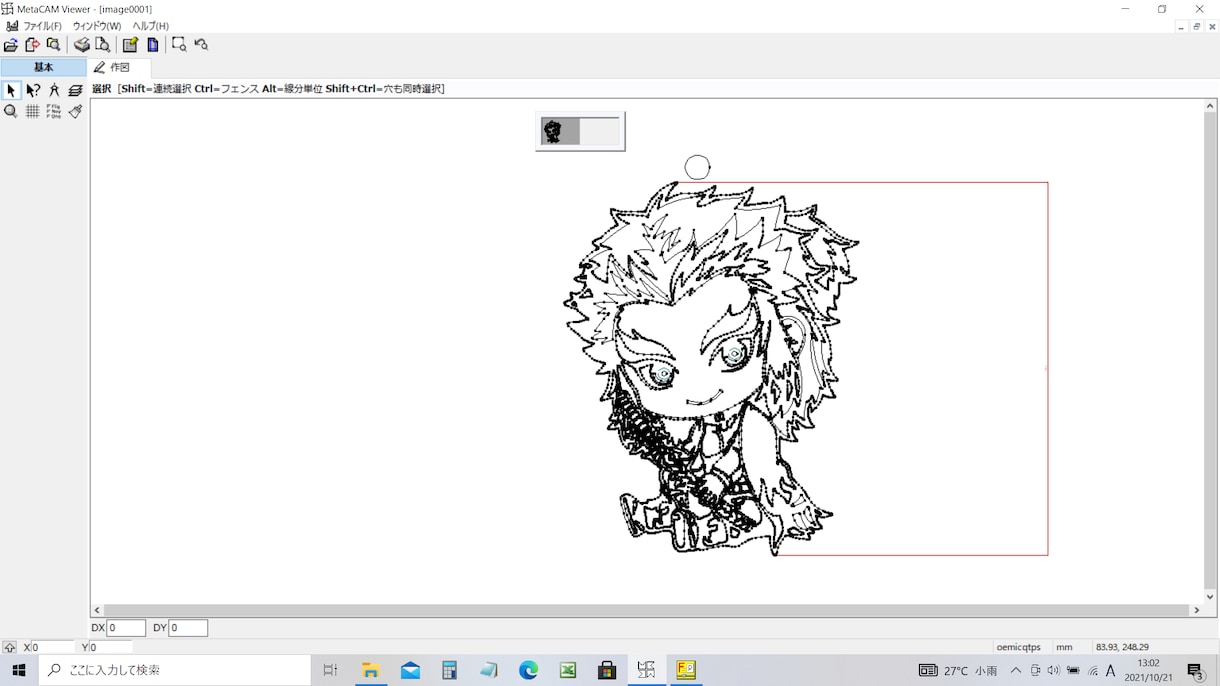This screenshot has width=1220, height=686.
Task: Click the undo zoom icon
Action: click(x=201, y=45)
